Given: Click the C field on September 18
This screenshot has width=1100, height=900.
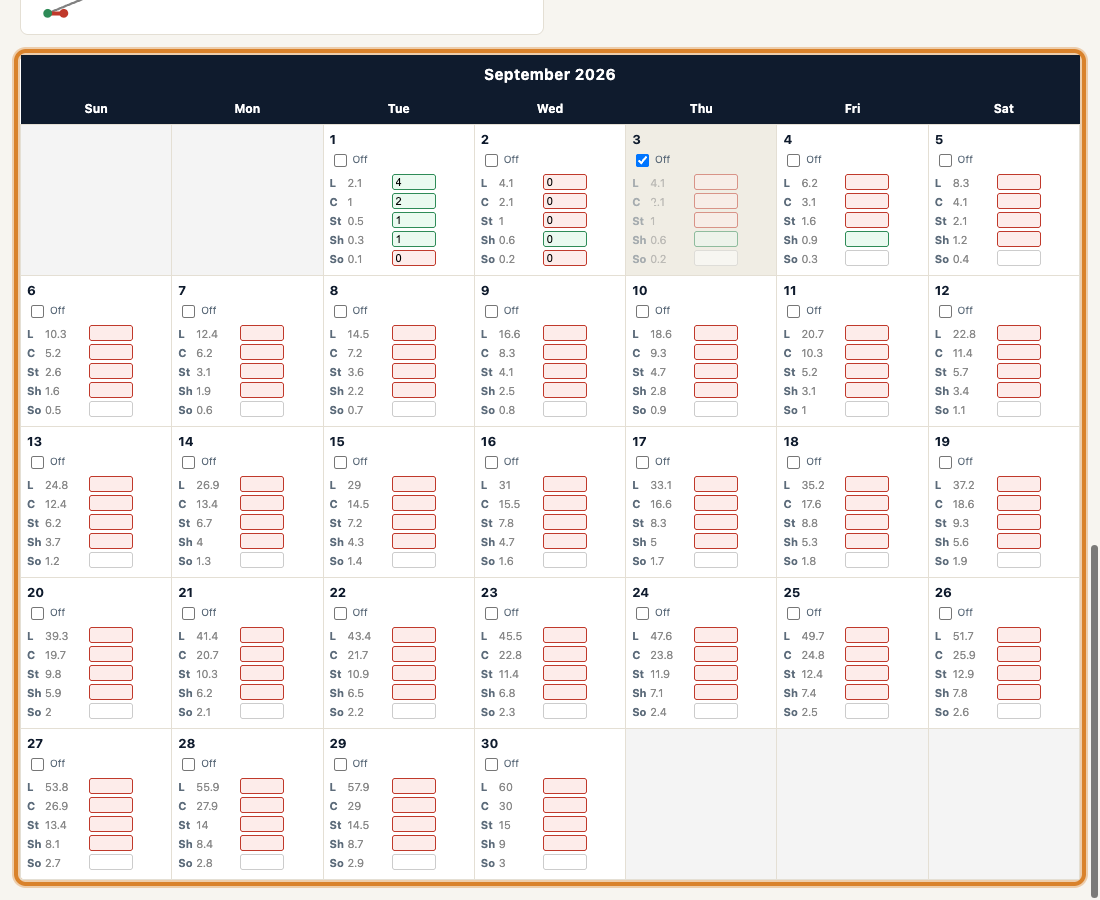Looking at the screenshot, I should [867, 503].
